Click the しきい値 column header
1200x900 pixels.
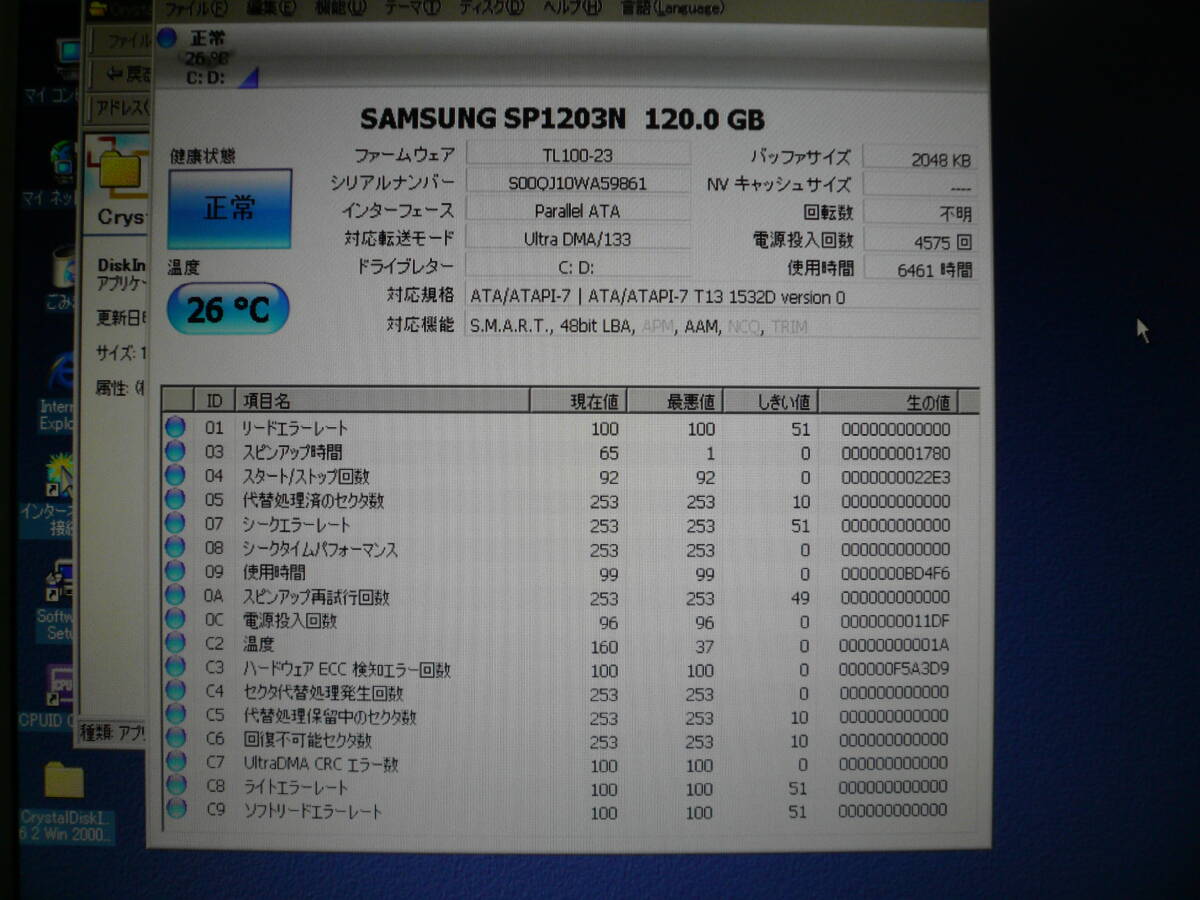click(x=769, y=401)
